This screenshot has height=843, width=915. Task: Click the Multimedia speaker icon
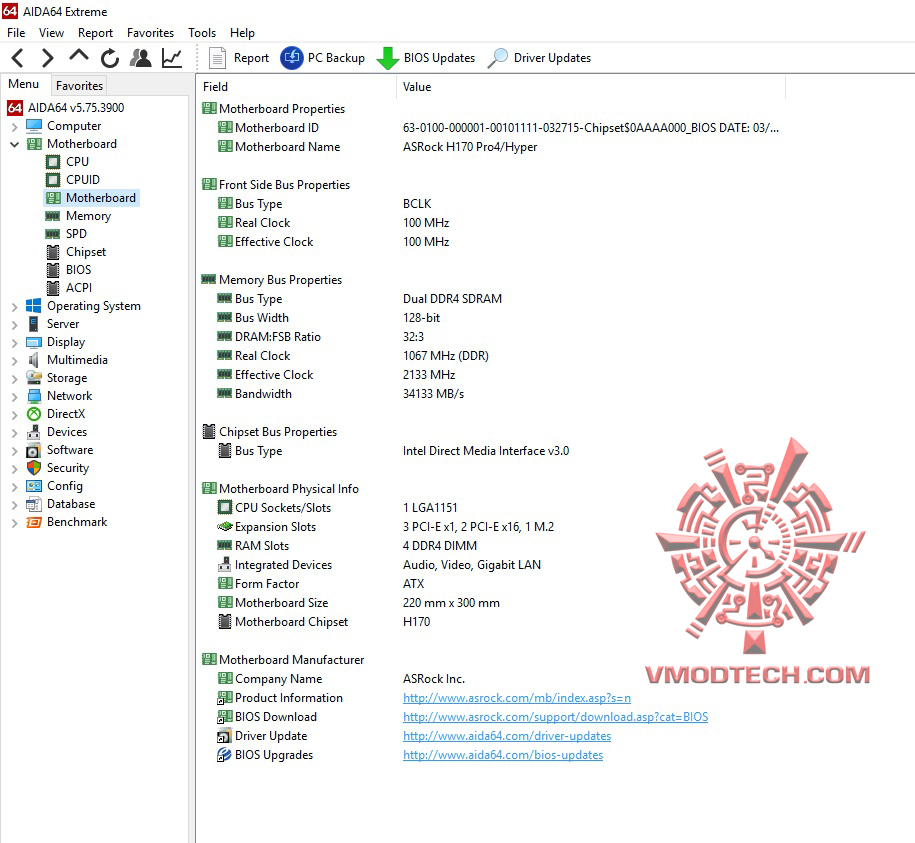[x=34, y=360]
